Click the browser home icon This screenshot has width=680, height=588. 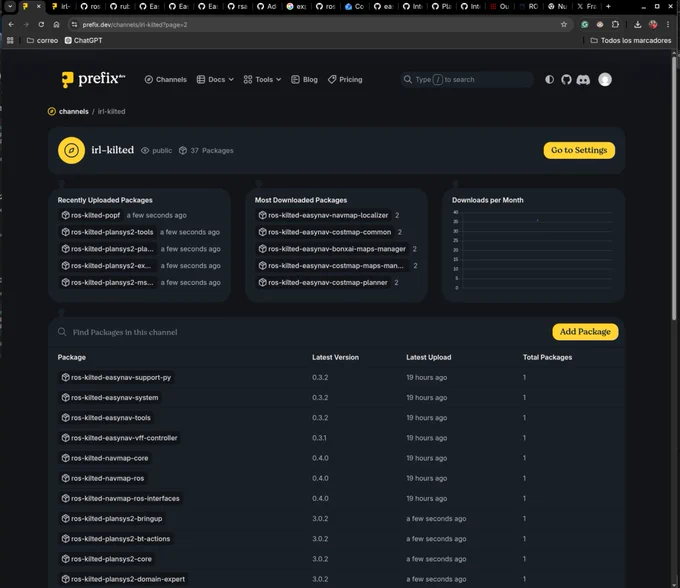click(x=56, y=24)
